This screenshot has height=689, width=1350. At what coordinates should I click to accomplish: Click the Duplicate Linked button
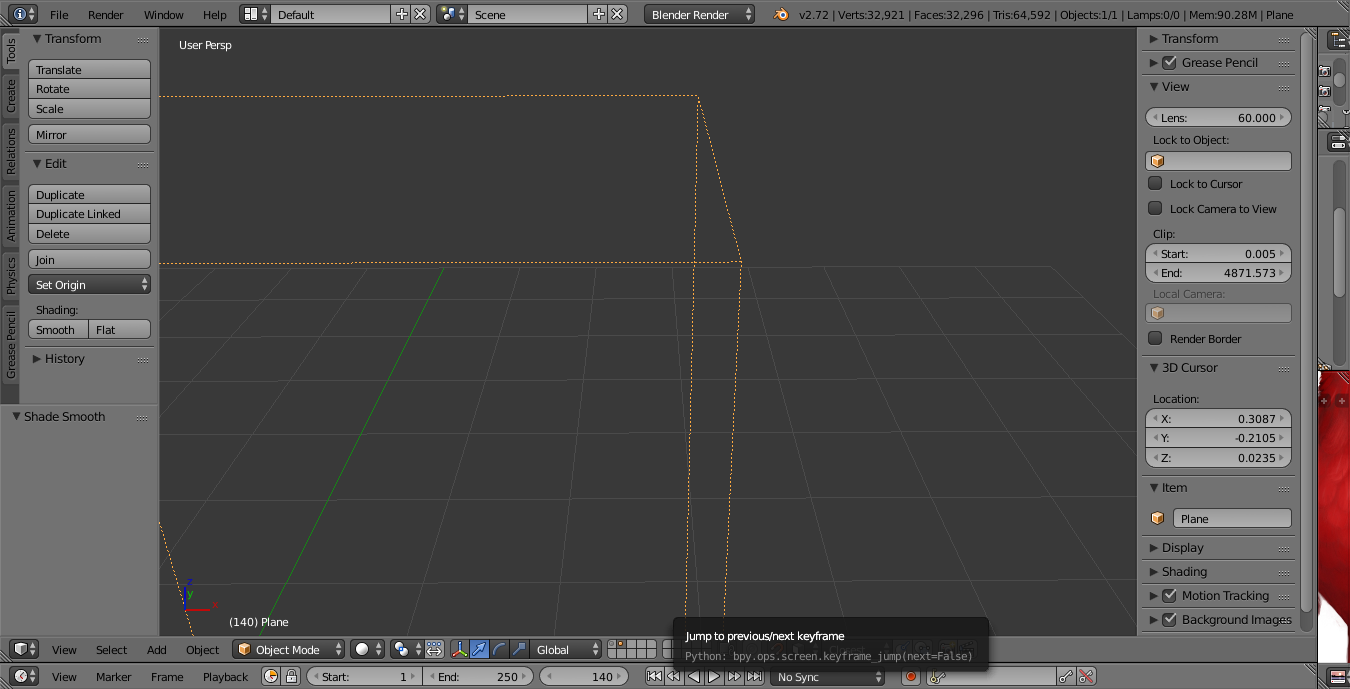pyautogui.click(x=89, y=214)
